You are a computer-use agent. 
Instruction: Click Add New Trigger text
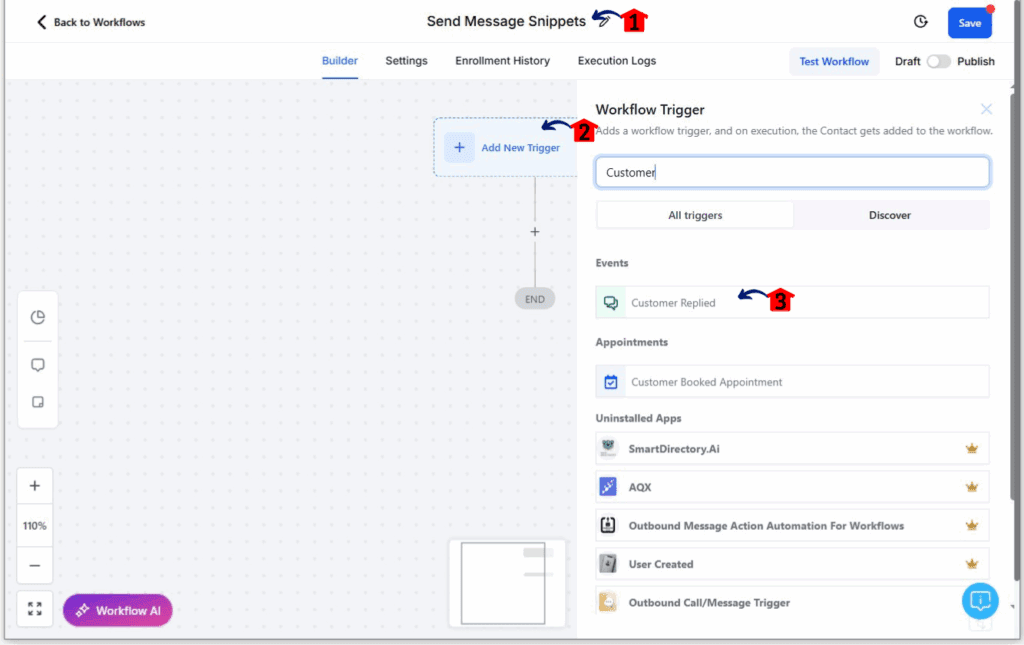coord(520,148)
